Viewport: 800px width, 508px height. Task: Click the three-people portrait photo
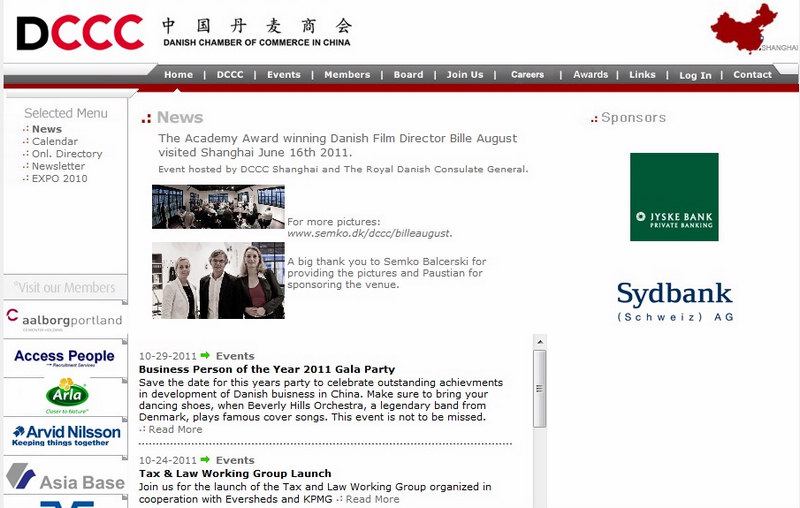[218, 281]
